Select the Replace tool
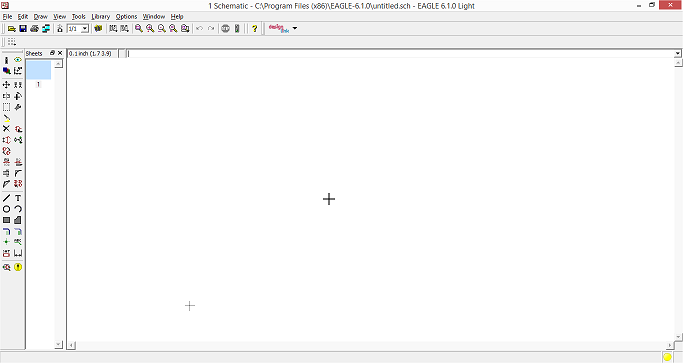Screen dimensions: 683x363 point(18,140)
